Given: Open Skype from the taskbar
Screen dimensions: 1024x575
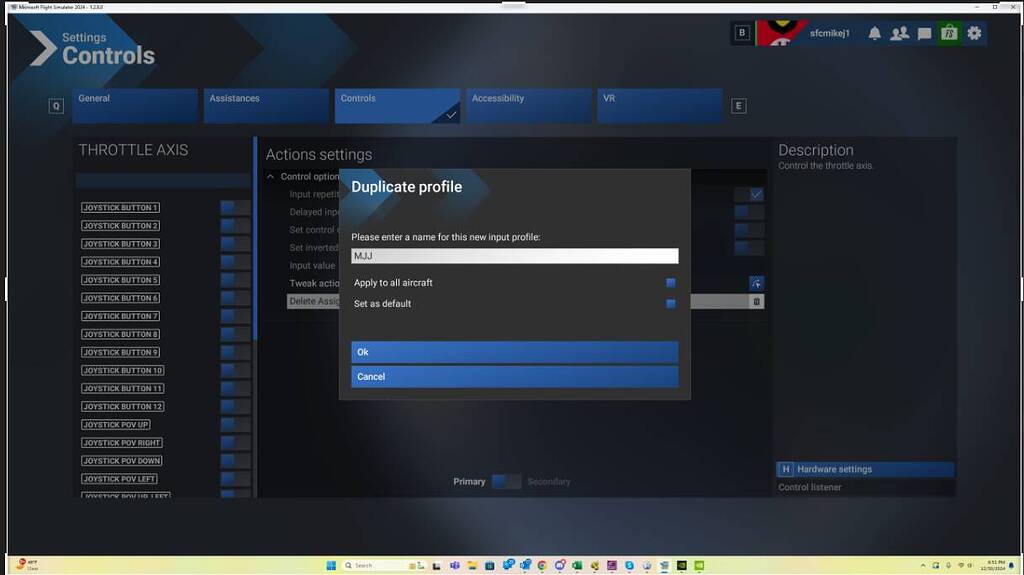Looking at the screenshot, I should 629,565.
